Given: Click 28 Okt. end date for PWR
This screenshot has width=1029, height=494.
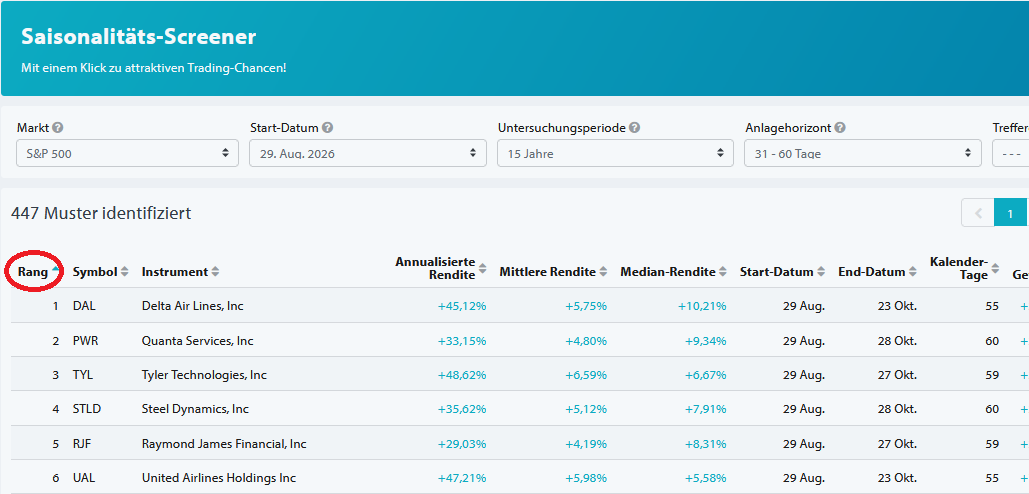Looking at the screenshot, I should click(896, 341).
